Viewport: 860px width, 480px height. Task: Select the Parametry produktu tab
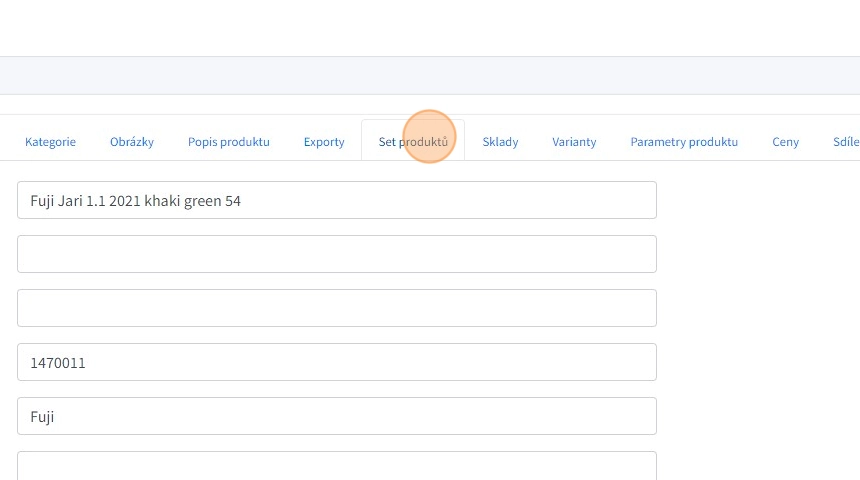(684, 142)
